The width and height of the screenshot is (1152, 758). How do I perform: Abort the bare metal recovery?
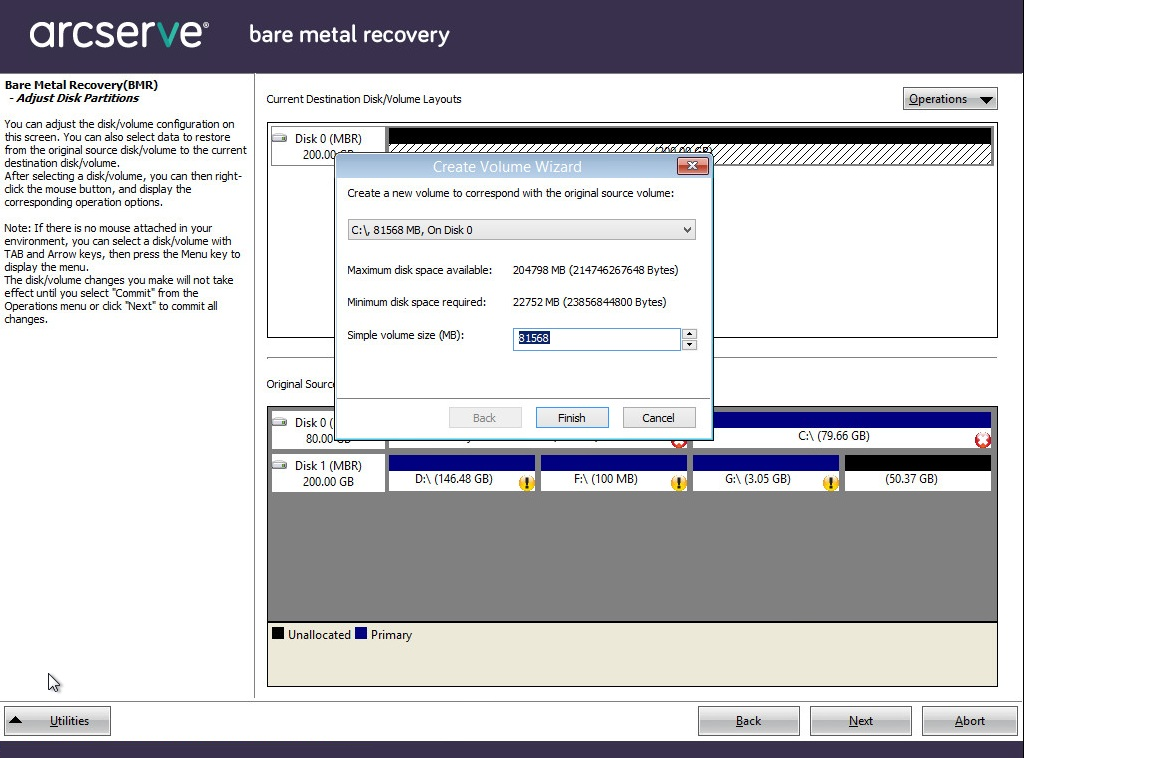coord(970,721)
